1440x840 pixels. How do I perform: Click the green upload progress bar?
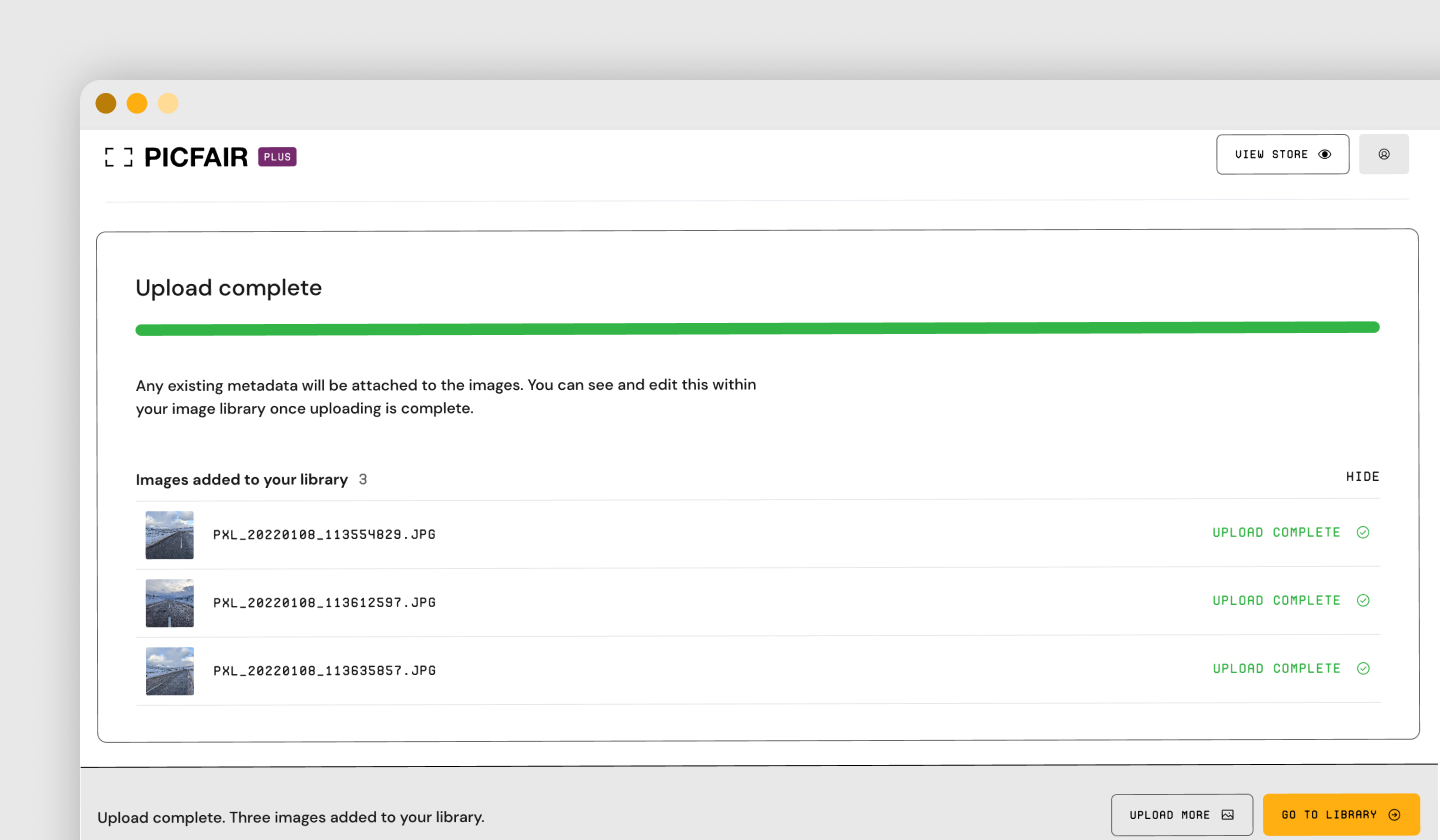click(757, 327)
